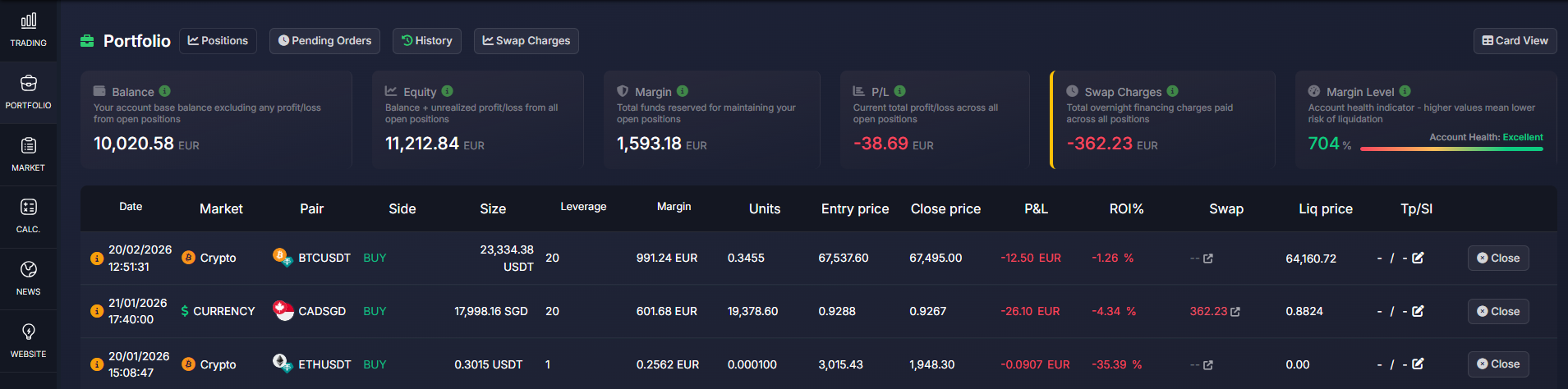Switch to the Positions tab
1568x389 pixels.
tap(218, 41)
